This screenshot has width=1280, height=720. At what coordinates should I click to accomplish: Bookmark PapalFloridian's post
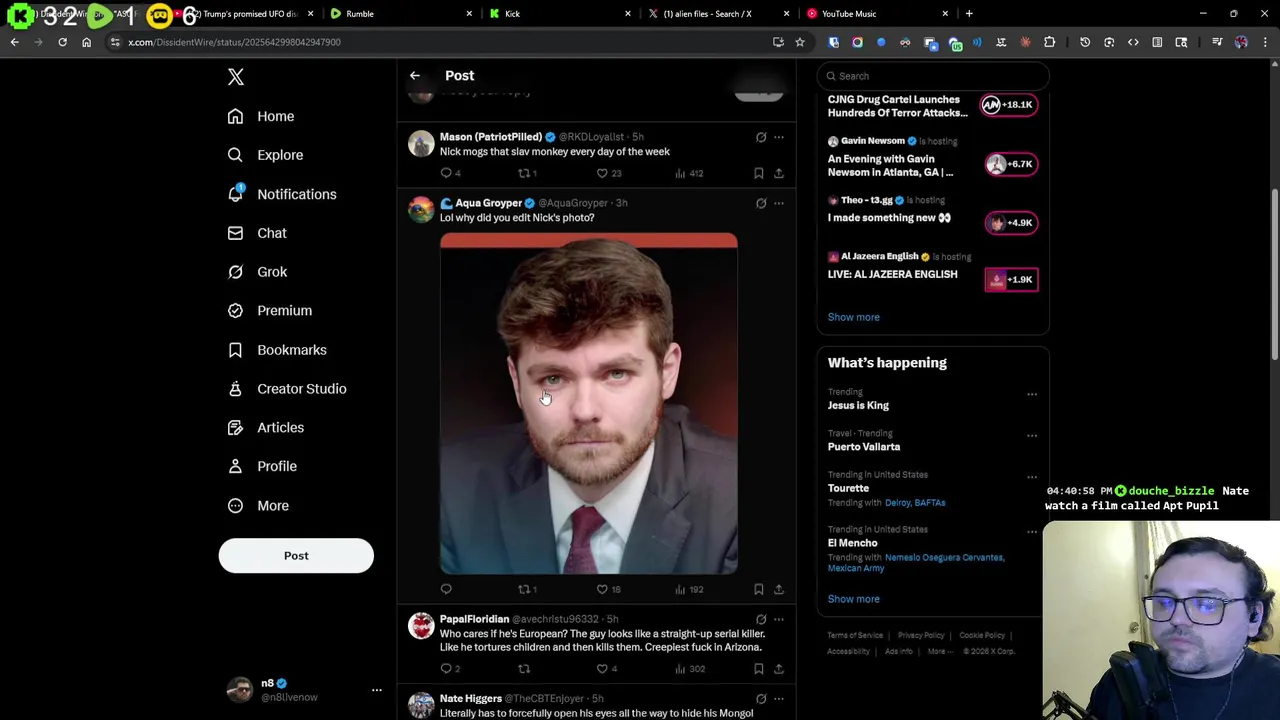(759, 669)
